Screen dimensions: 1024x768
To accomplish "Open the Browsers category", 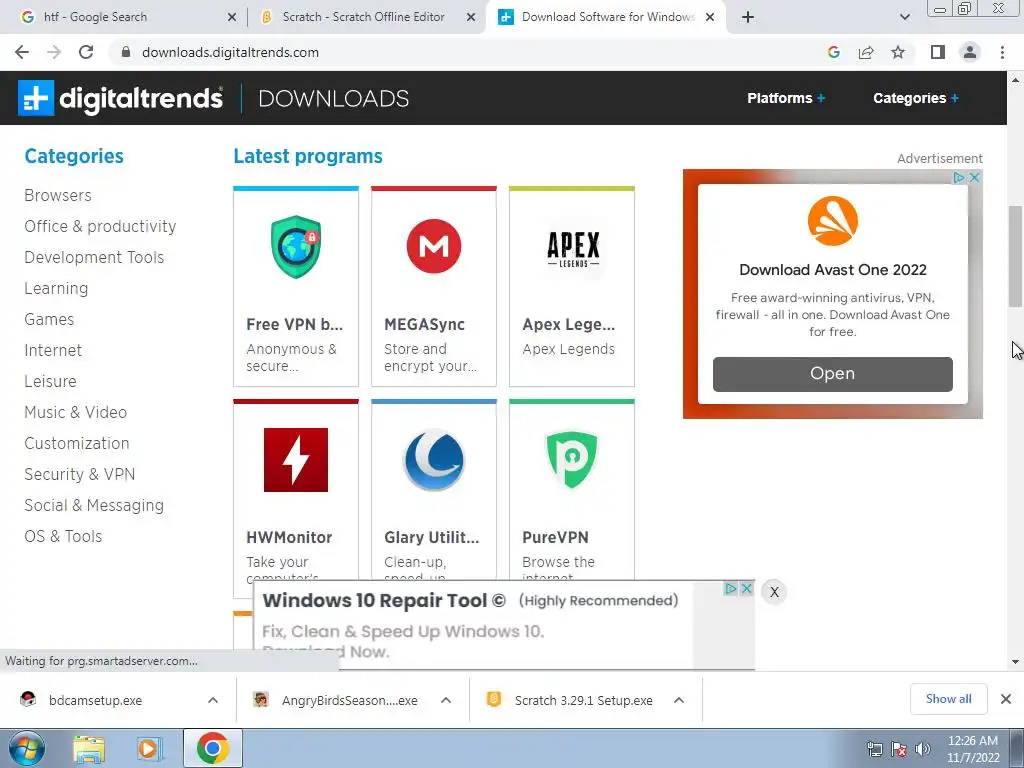I will pos(57,195).
